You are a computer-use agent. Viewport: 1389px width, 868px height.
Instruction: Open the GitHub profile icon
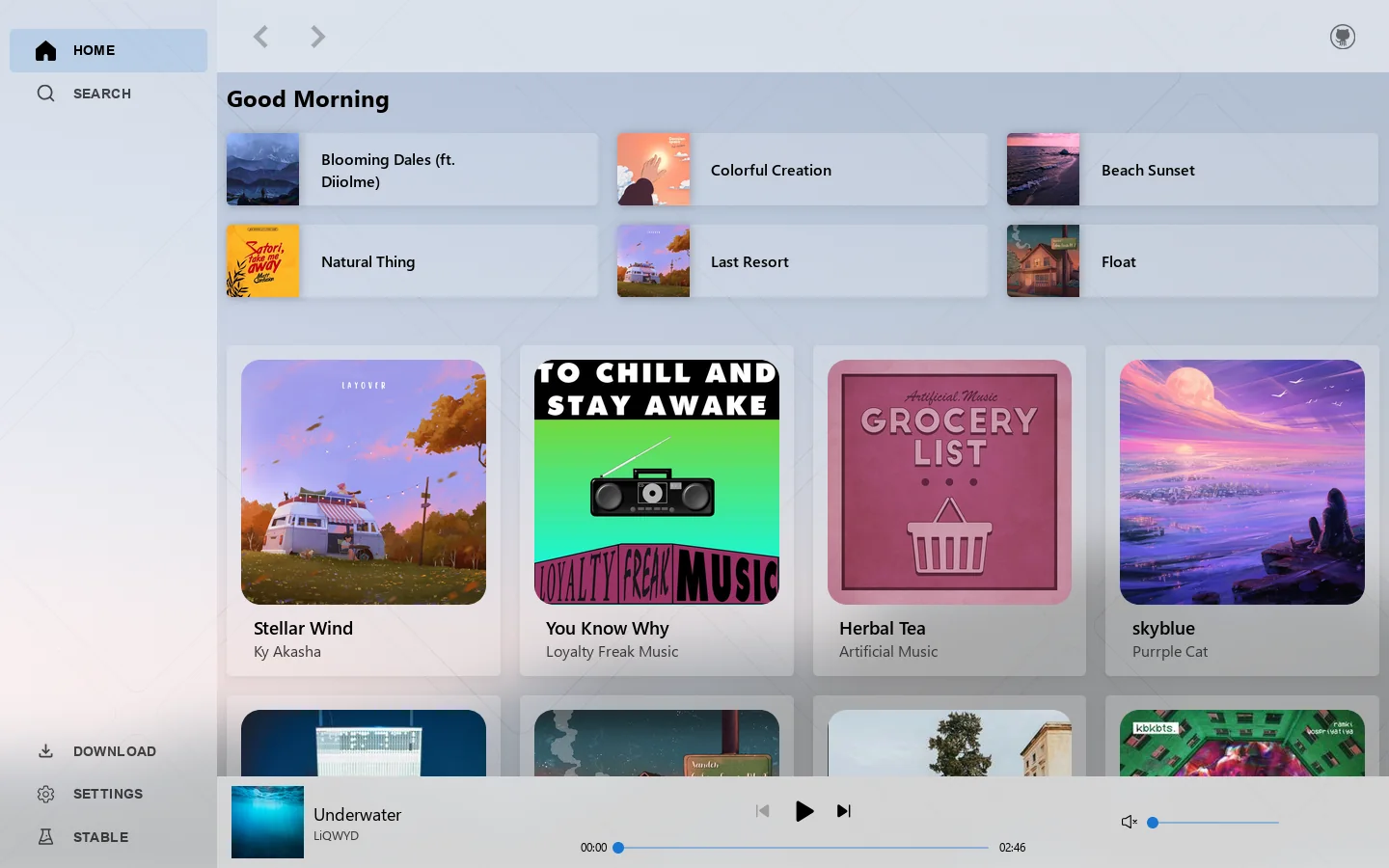[x=1343, y=37]
